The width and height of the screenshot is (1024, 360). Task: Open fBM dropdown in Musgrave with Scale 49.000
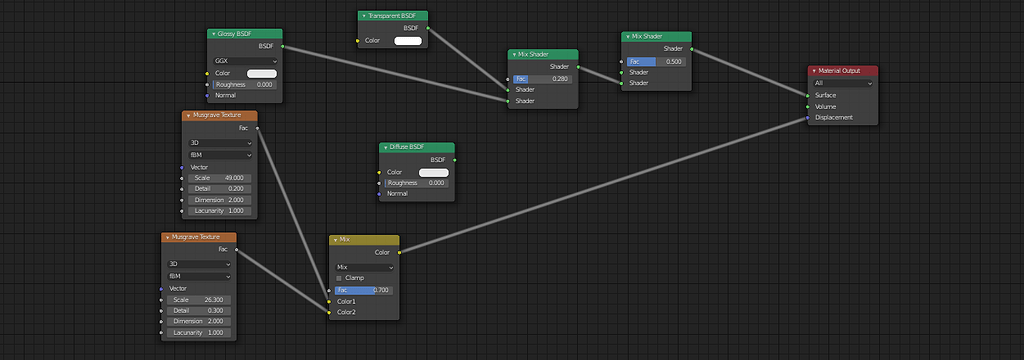(220, 155)
